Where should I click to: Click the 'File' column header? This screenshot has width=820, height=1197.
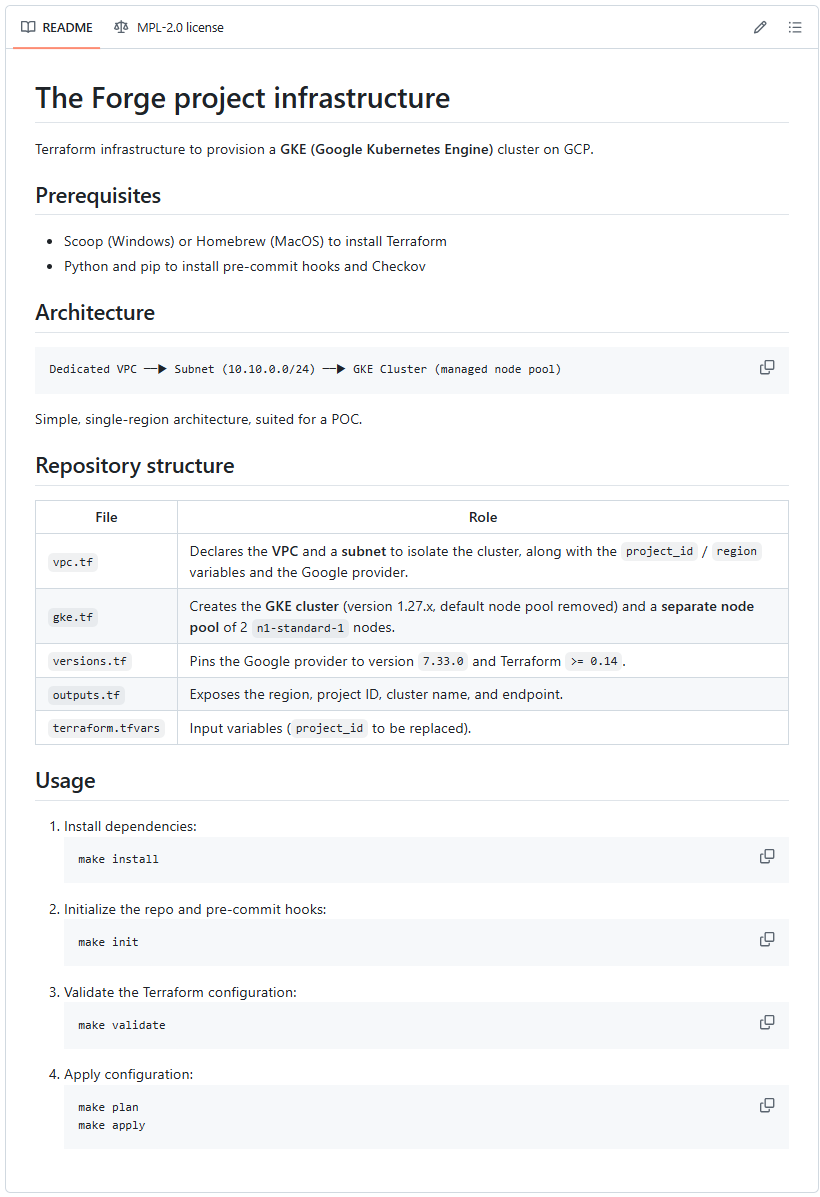(x=106, y=518)
